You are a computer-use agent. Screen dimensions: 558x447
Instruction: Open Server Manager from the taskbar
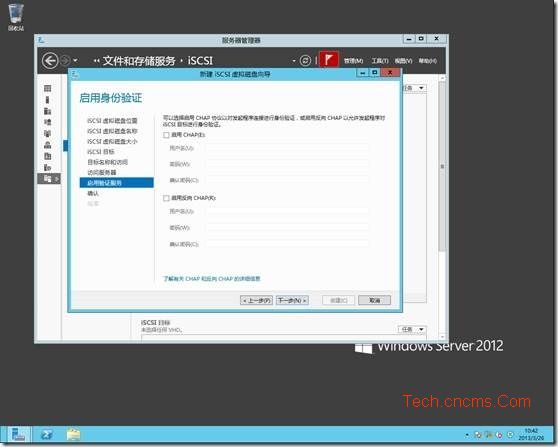point(18,435)
